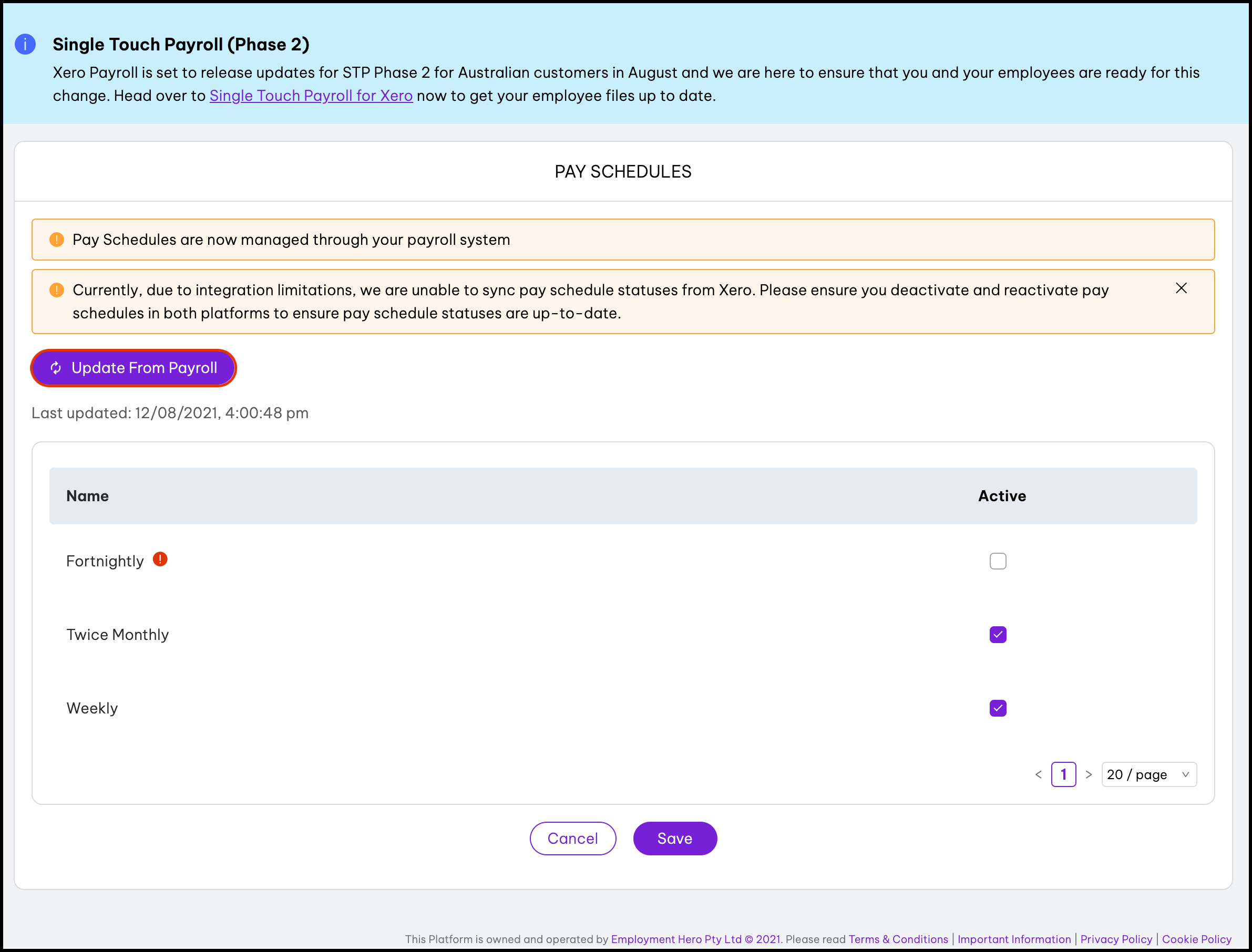Click the PAY SCHEDULES heading
Screen dimensions: 1252x952
pyautogui.click(x=623, y=172)
